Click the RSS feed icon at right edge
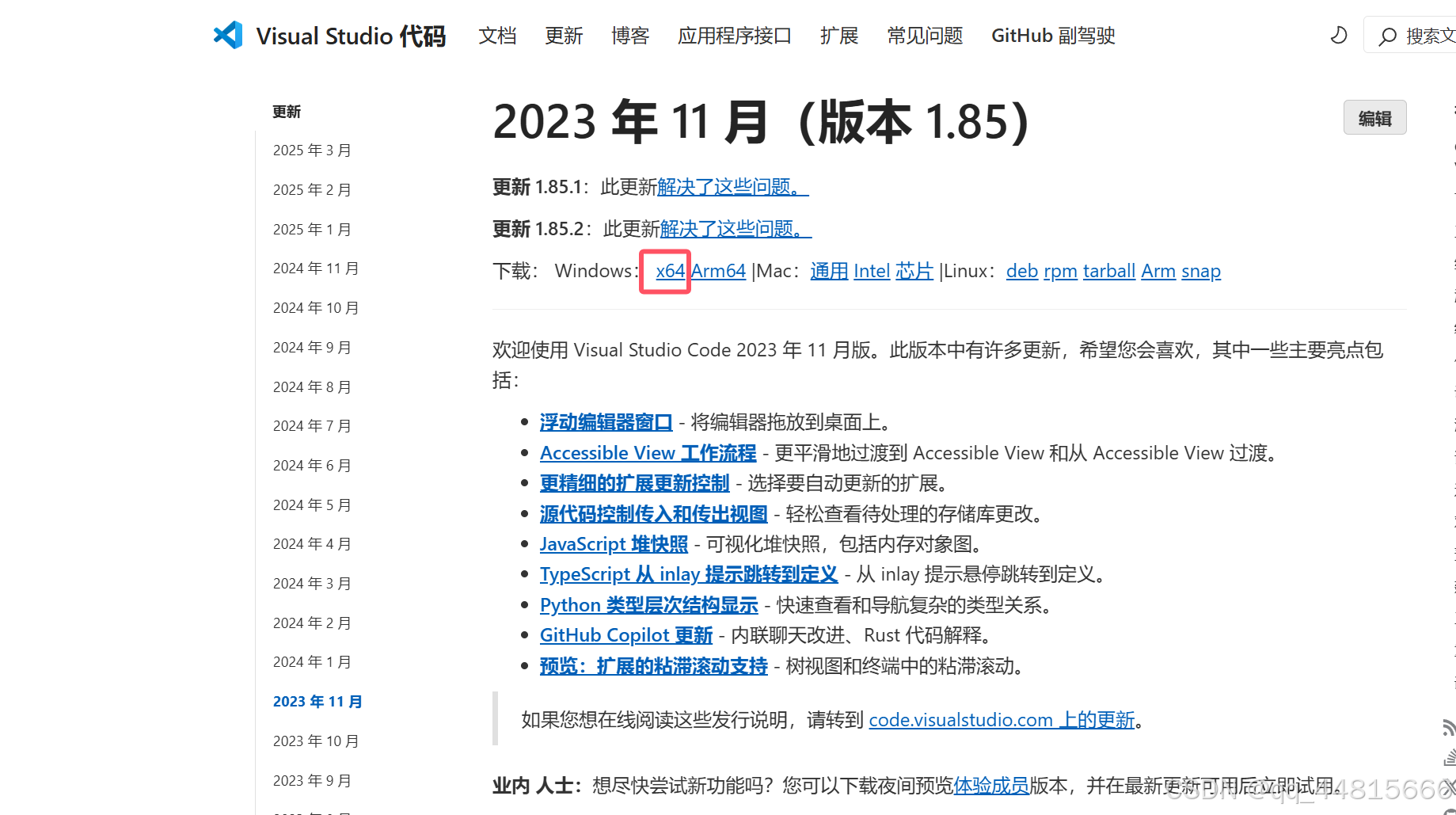This screenshot has width=1456, height=815. [x=1449, y=726]
